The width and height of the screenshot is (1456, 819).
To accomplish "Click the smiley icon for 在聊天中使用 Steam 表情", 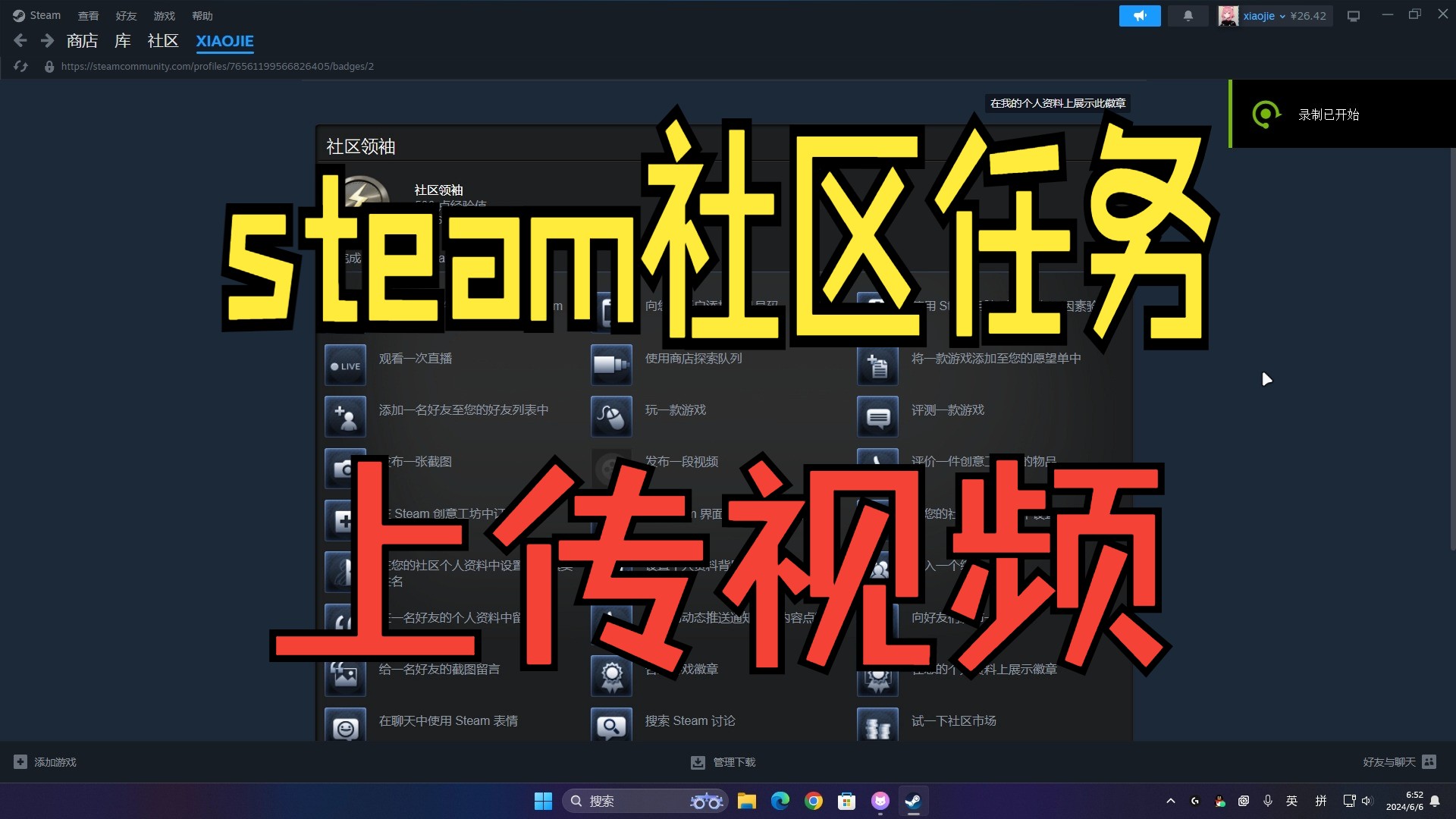I will tap(345, 726).
